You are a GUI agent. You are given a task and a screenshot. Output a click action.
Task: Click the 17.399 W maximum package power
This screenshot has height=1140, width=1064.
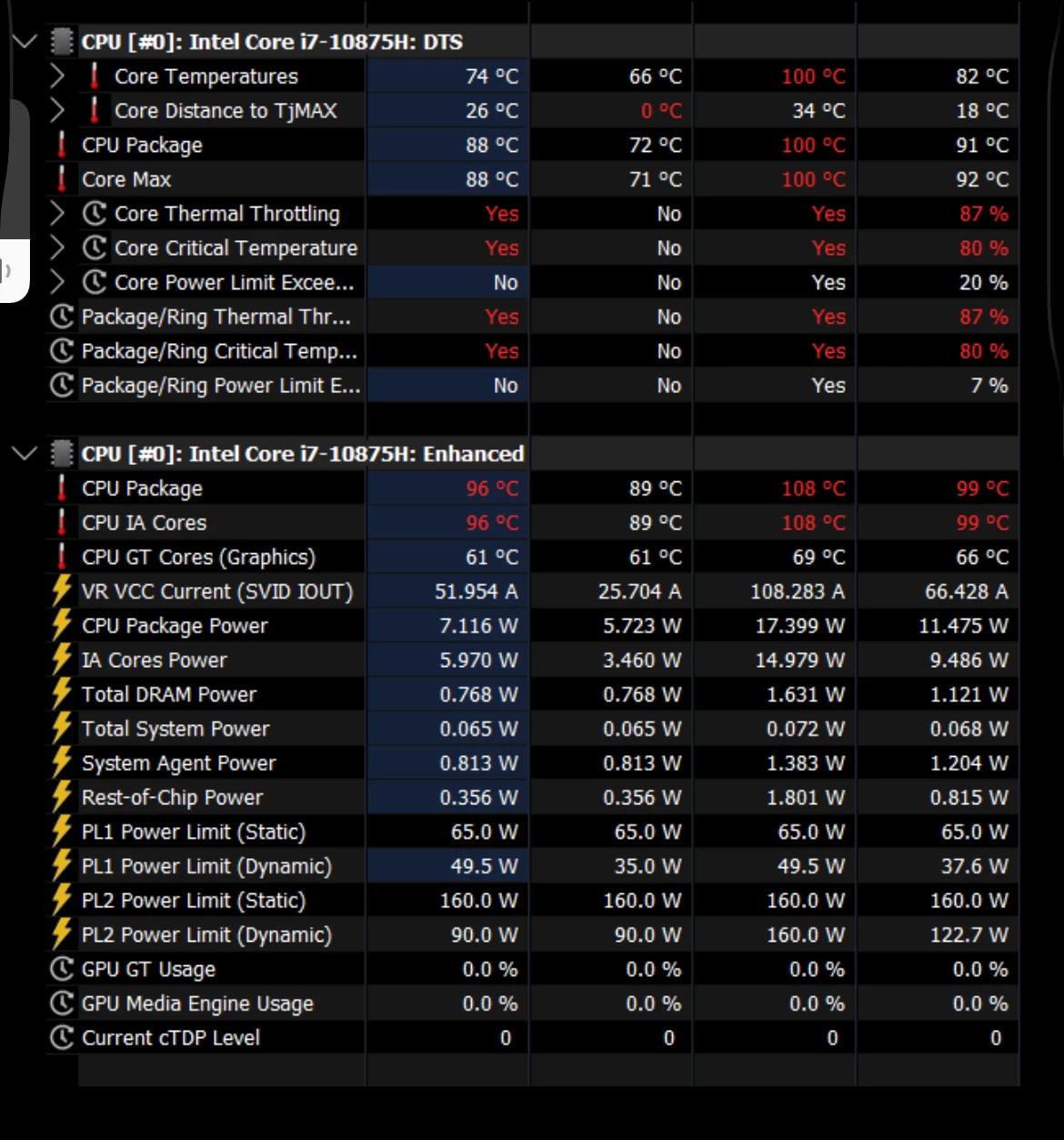pos(799,626)
